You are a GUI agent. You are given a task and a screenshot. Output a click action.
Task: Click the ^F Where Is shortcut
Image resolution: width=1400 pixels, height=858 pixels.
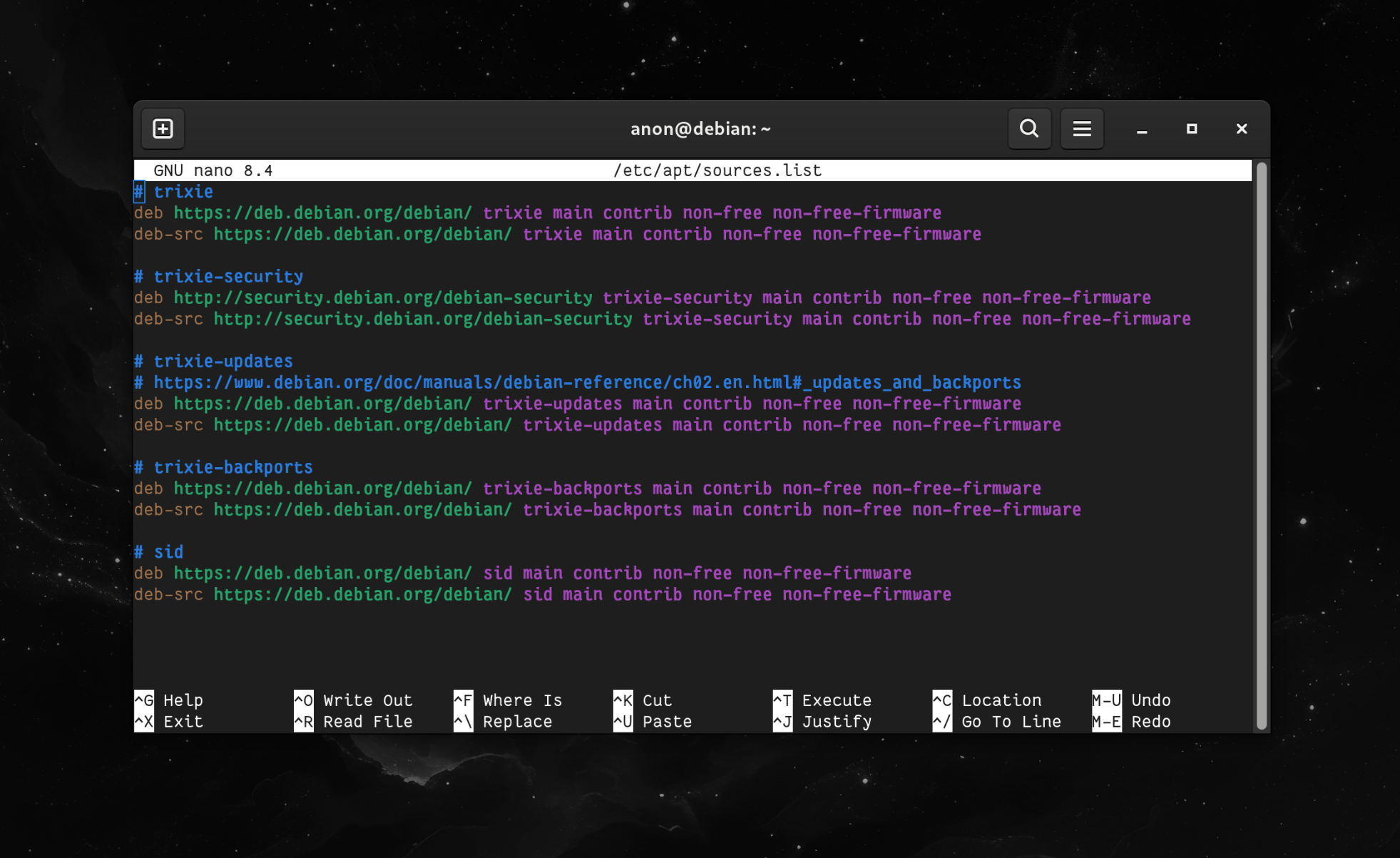click(509, 700)
